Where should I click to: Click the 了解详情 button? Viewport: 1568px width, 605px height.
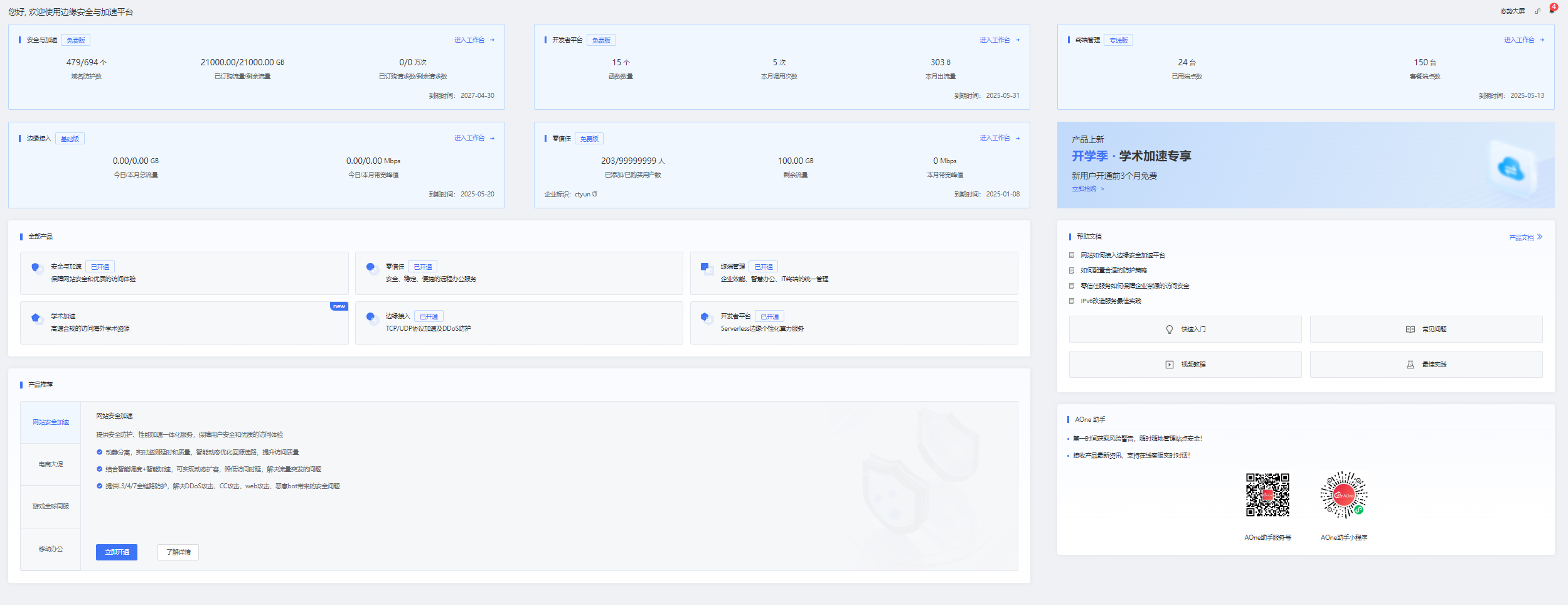pyautogui.click(x=178, y=552)
